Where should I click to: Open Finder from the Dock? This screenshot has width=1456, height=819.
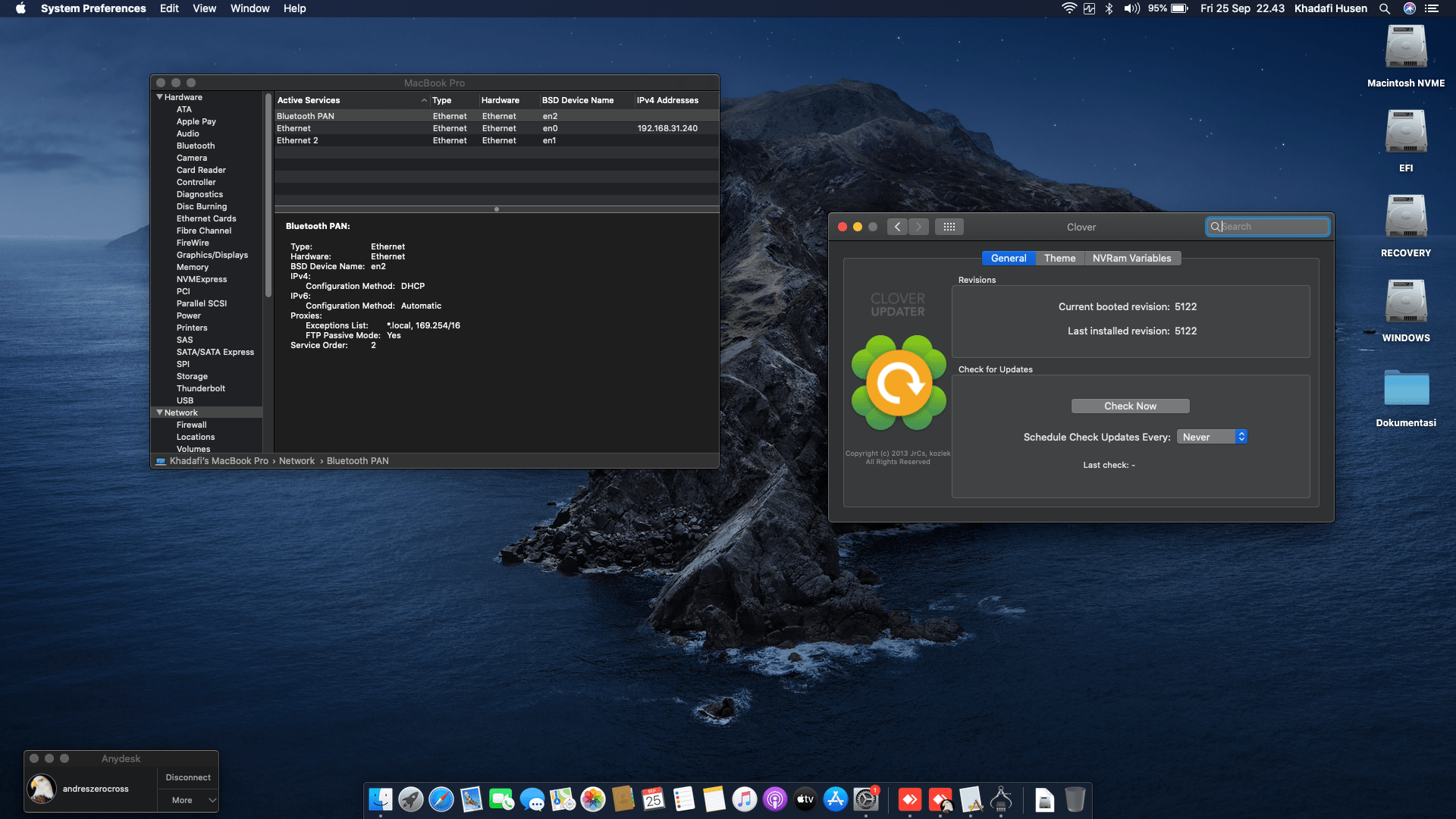click(x=381, y=799)
